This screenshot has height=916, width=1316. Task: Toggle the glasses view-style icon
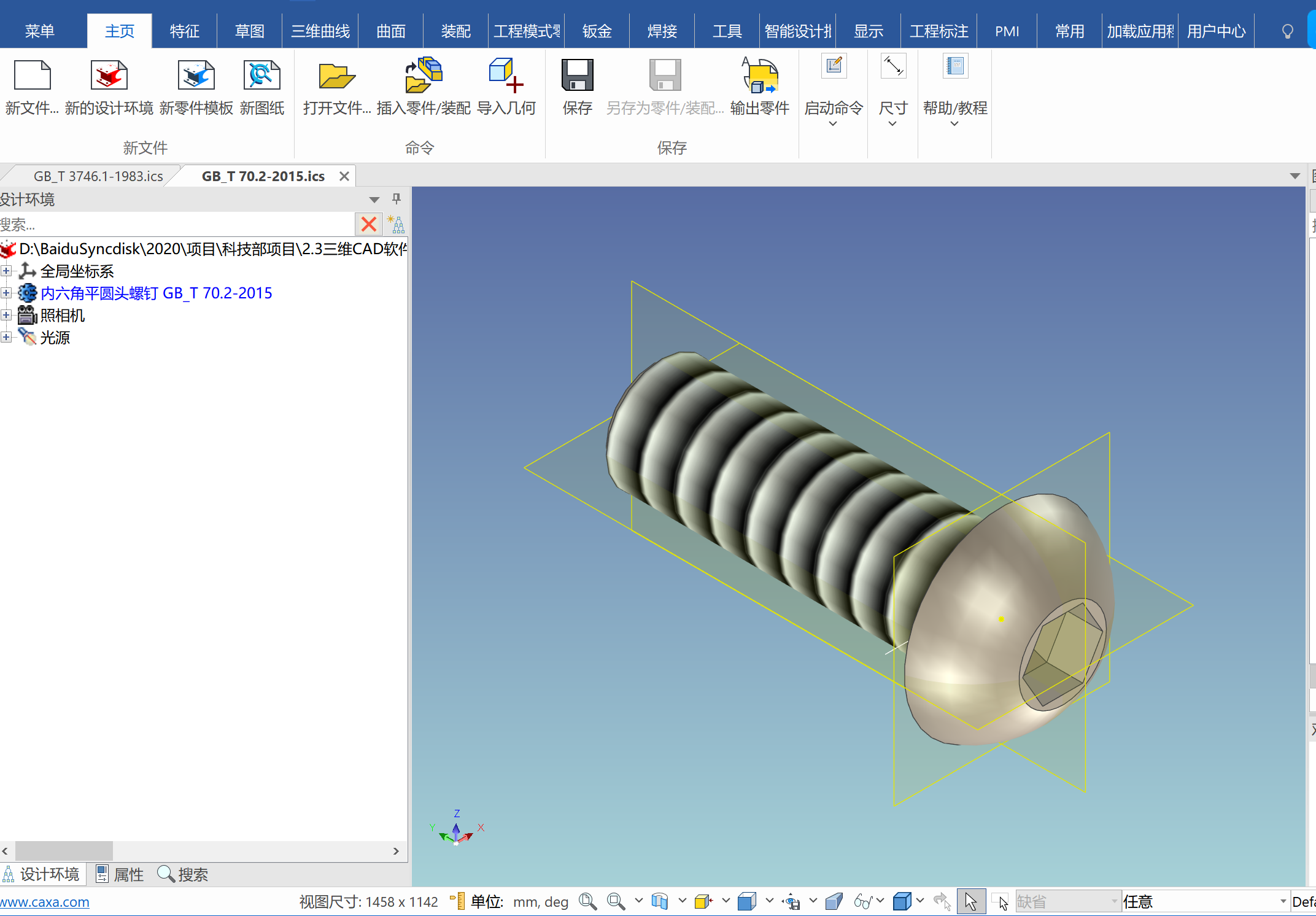click(x=862, y=901)
